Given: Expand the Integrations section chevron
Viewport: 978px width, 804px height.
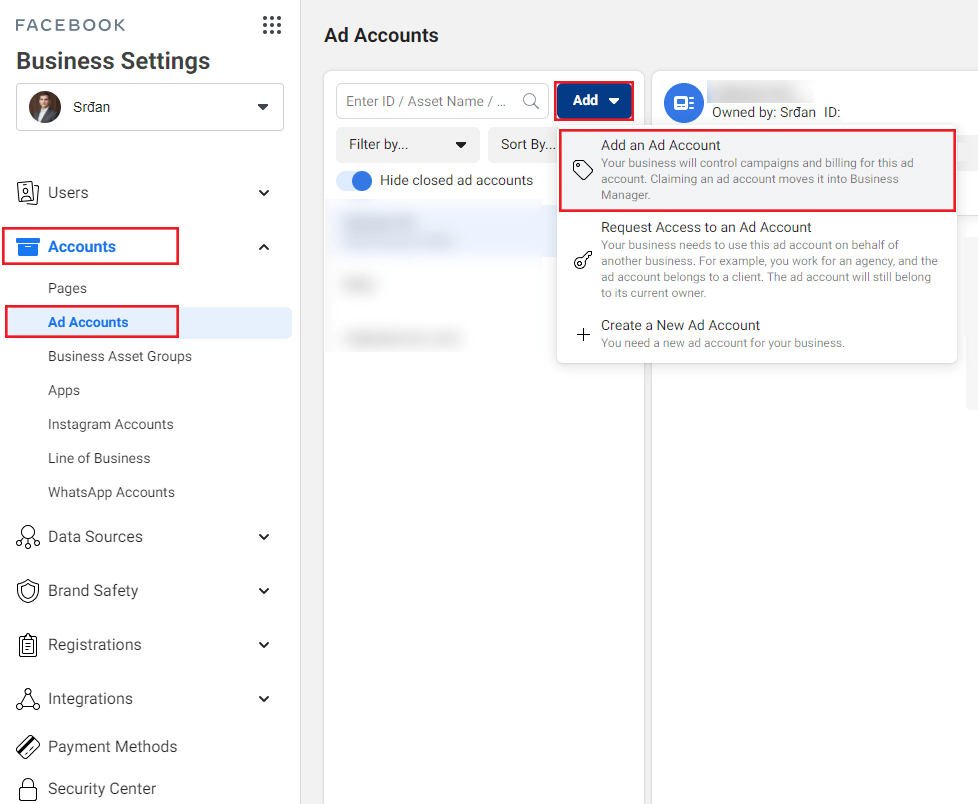Looking at the screenshot, I should coord(264,699).
